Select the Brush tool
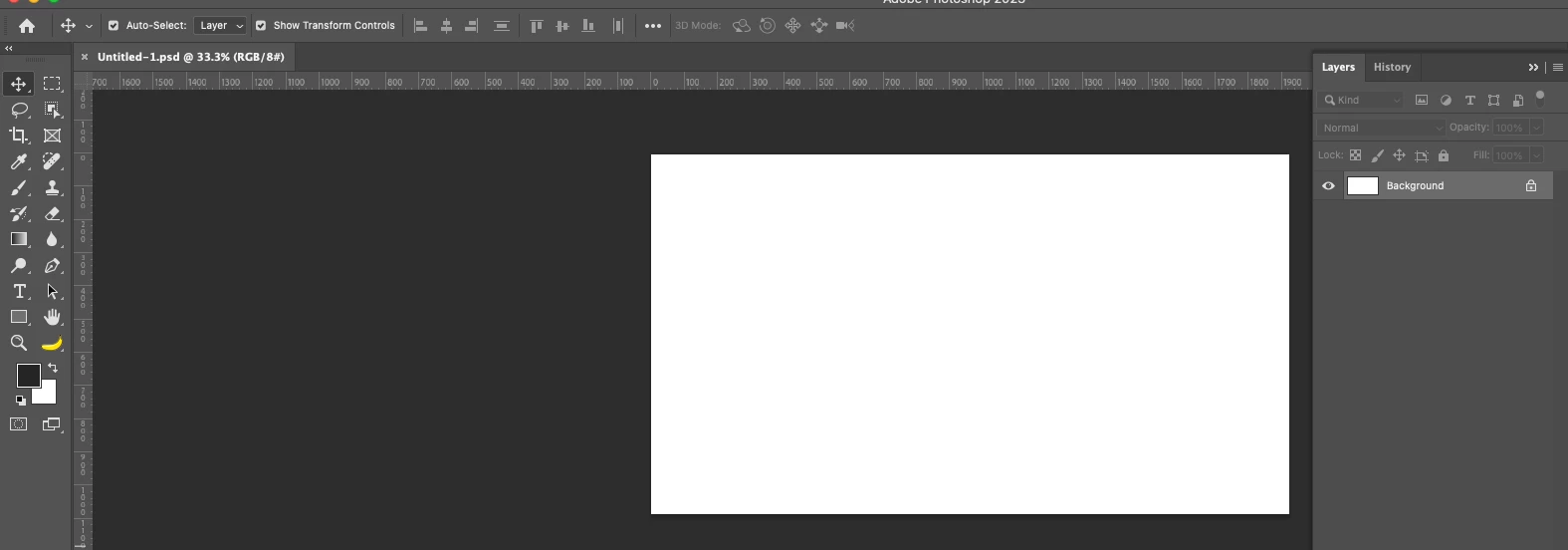Screen dimensions: 1568x550 click(x=19, y=187)
